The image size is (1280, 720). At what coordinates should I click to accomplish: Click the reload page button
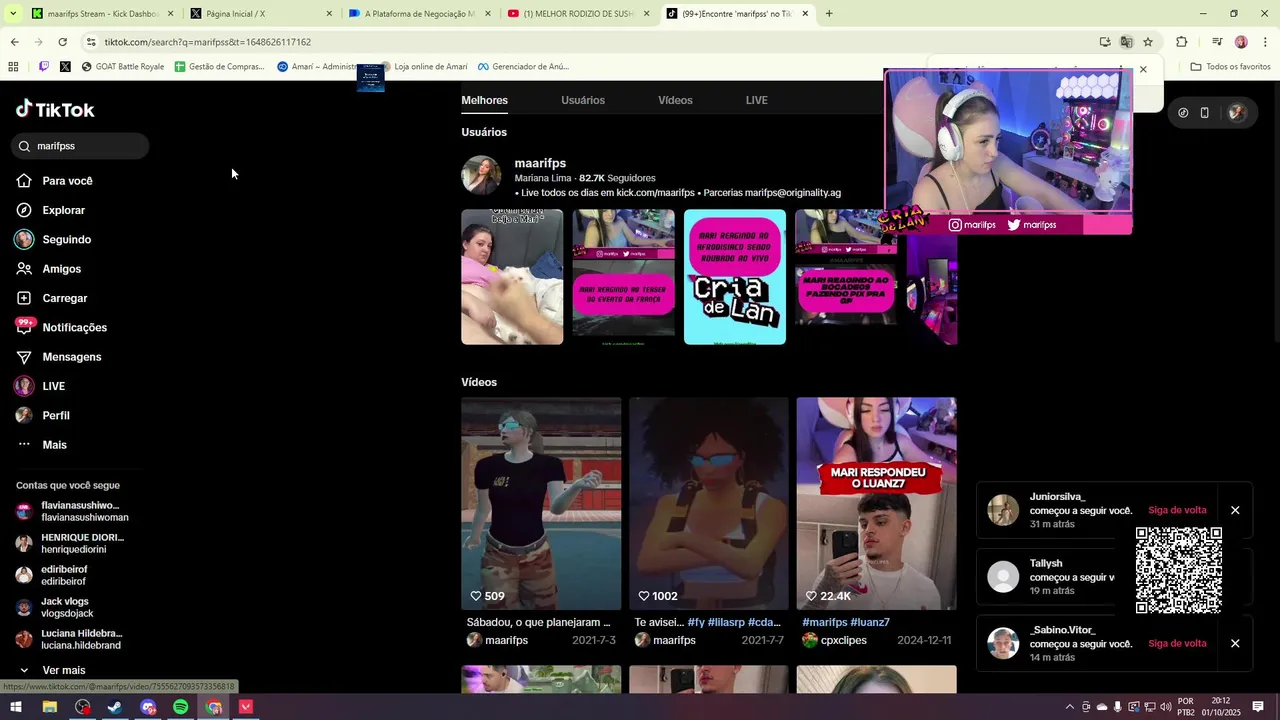tap(62, 42)
